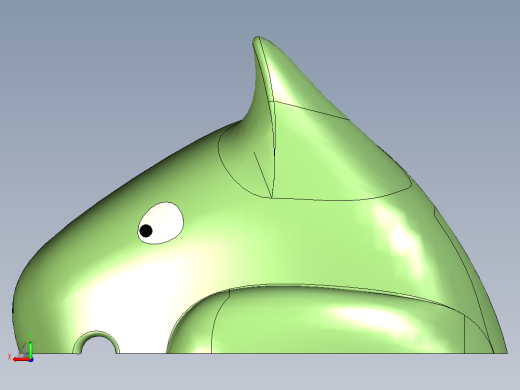This screenshot has width=520, height=390.
Task: Select the left end segment of the lower bulge
Action: tap(193, 330)
